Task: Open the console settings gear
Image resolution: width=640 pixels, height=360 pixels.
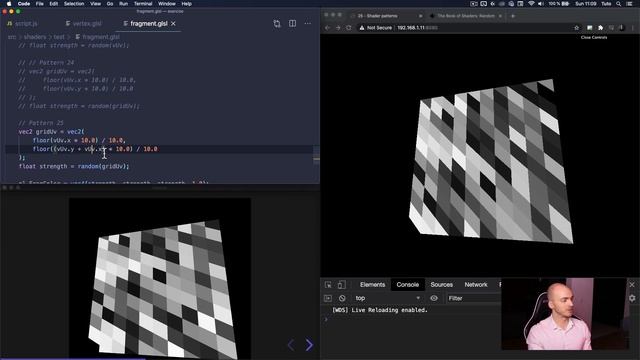Action: click(632, 298)
